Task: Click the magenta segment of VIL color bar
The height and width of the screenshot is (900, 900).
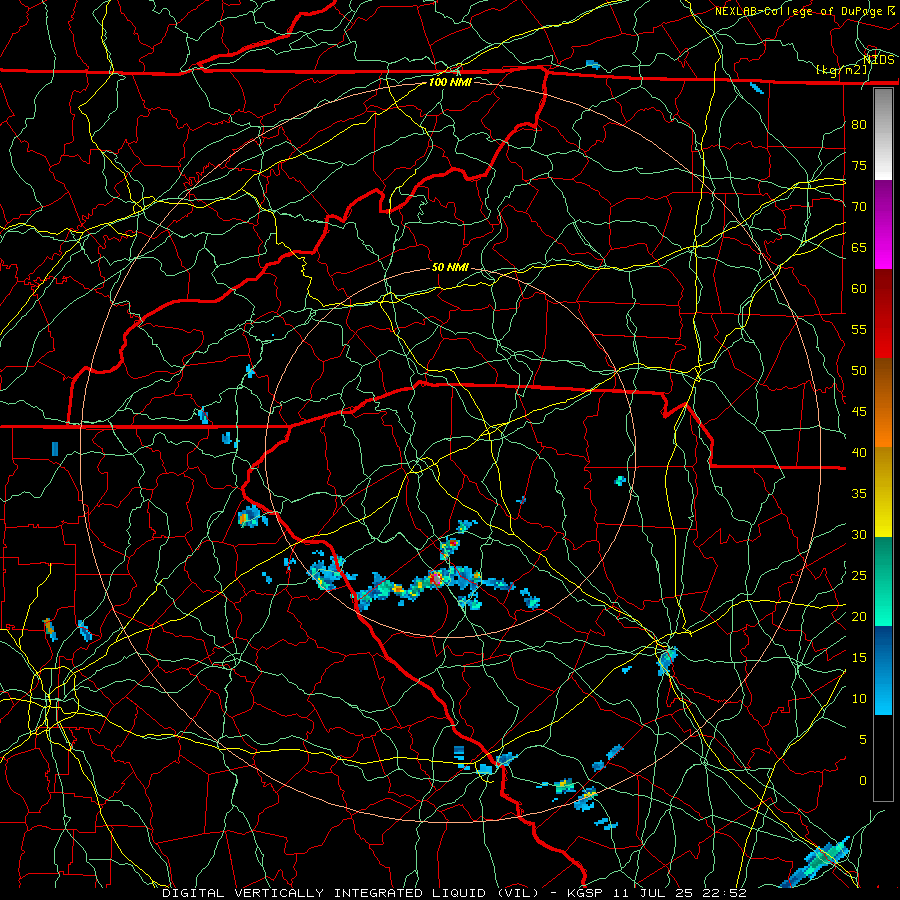Action: pos(883,225)
